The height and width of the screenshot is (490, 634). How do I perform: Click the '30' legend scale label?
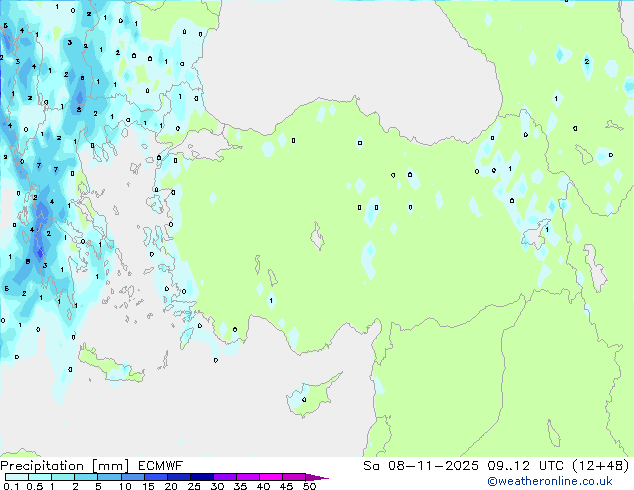tap(217, 486)
